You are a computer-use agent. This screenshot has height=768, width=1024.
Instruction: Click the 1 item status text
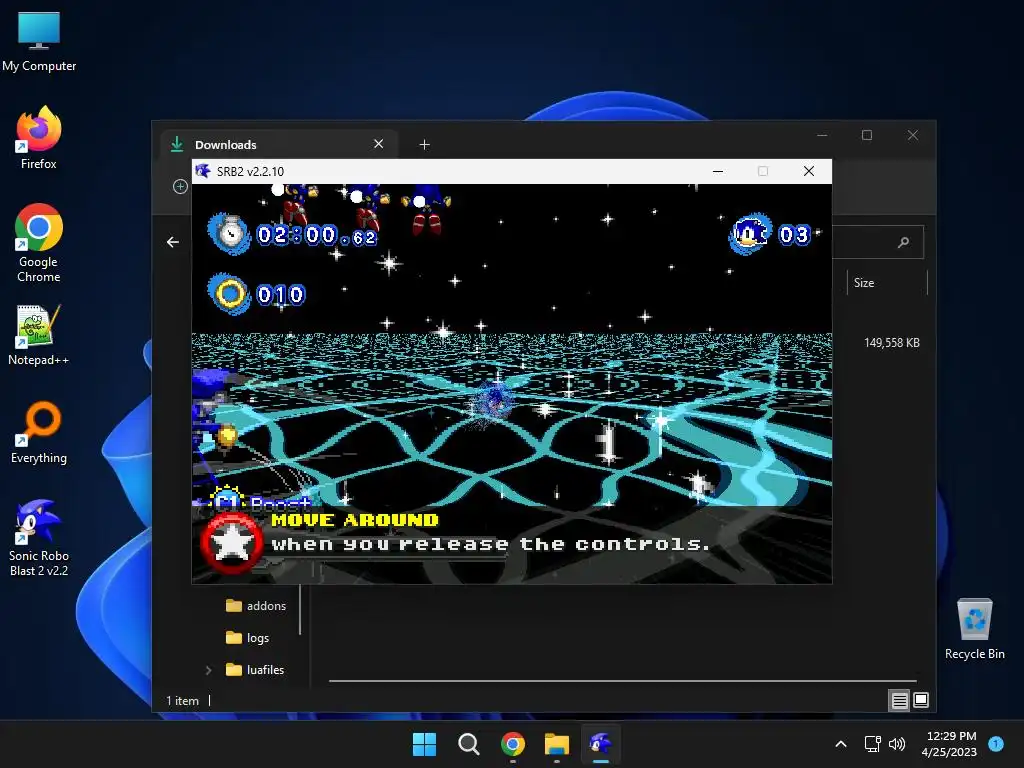[182, 701]
